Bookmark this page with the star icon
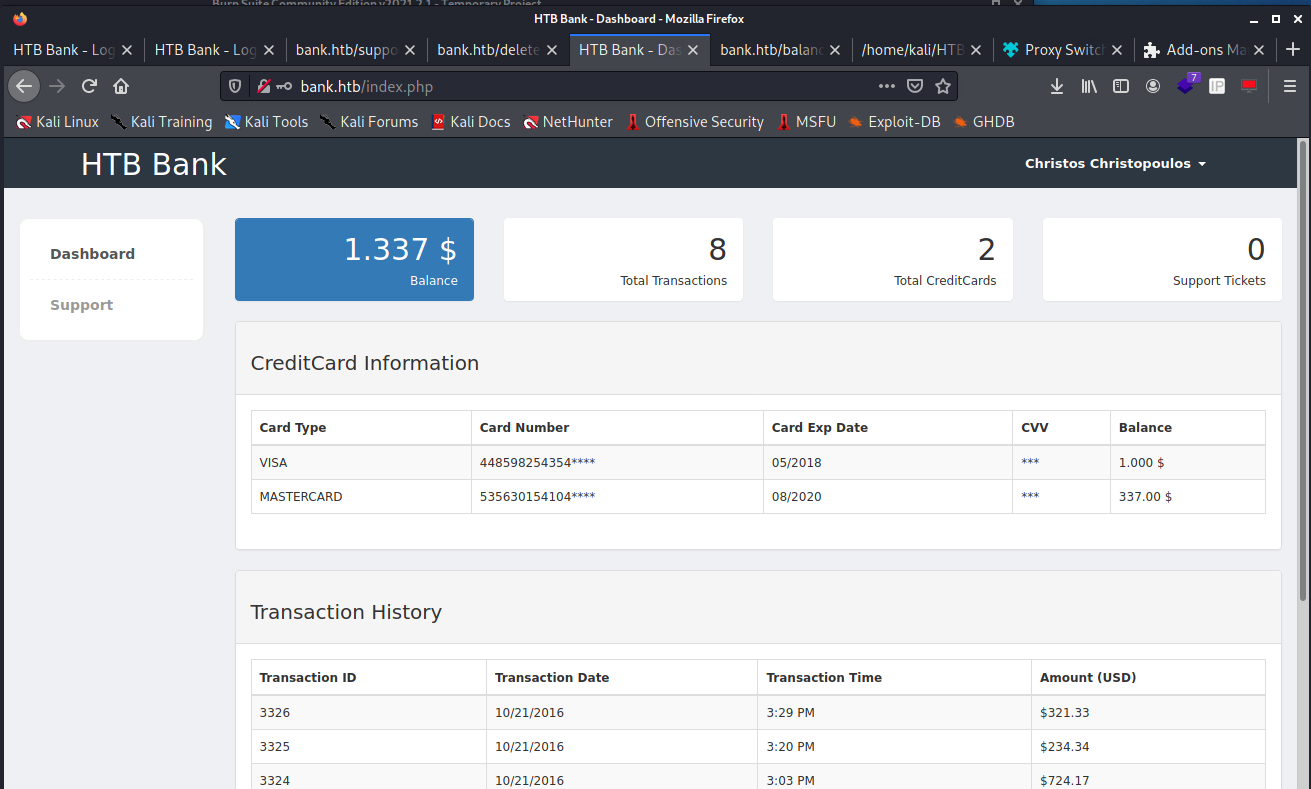 pyautogui.click(x=942, y=87)
